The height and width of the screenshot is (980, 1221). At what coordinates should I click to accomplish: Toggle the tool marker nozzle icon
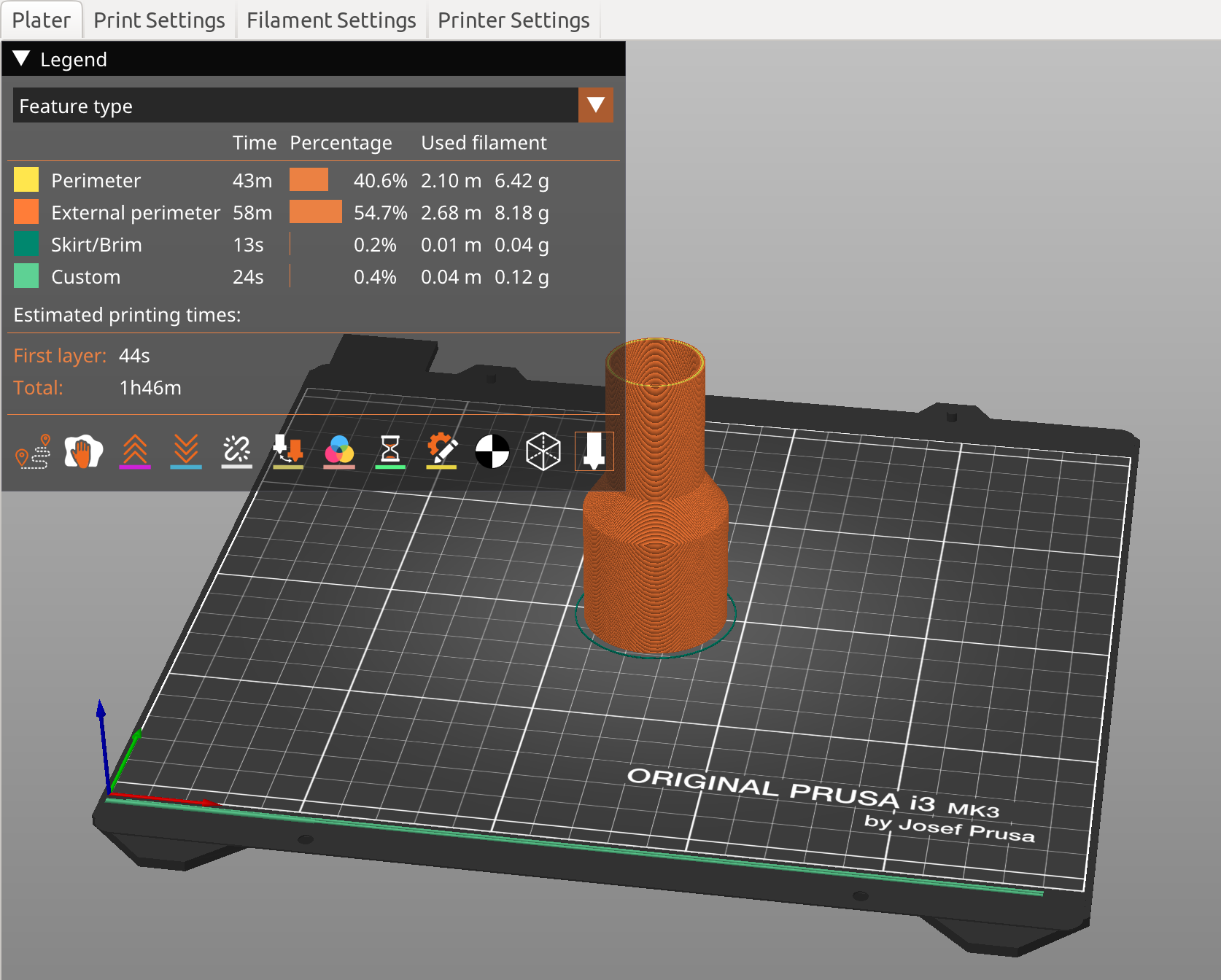coord(594,452)
